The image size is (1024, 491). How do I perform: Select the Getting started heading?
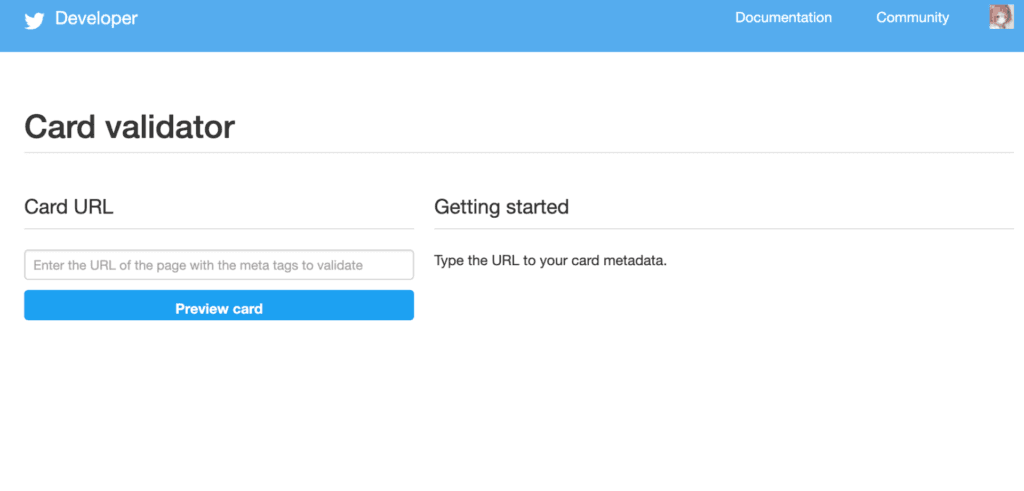(x=501, y=207)
